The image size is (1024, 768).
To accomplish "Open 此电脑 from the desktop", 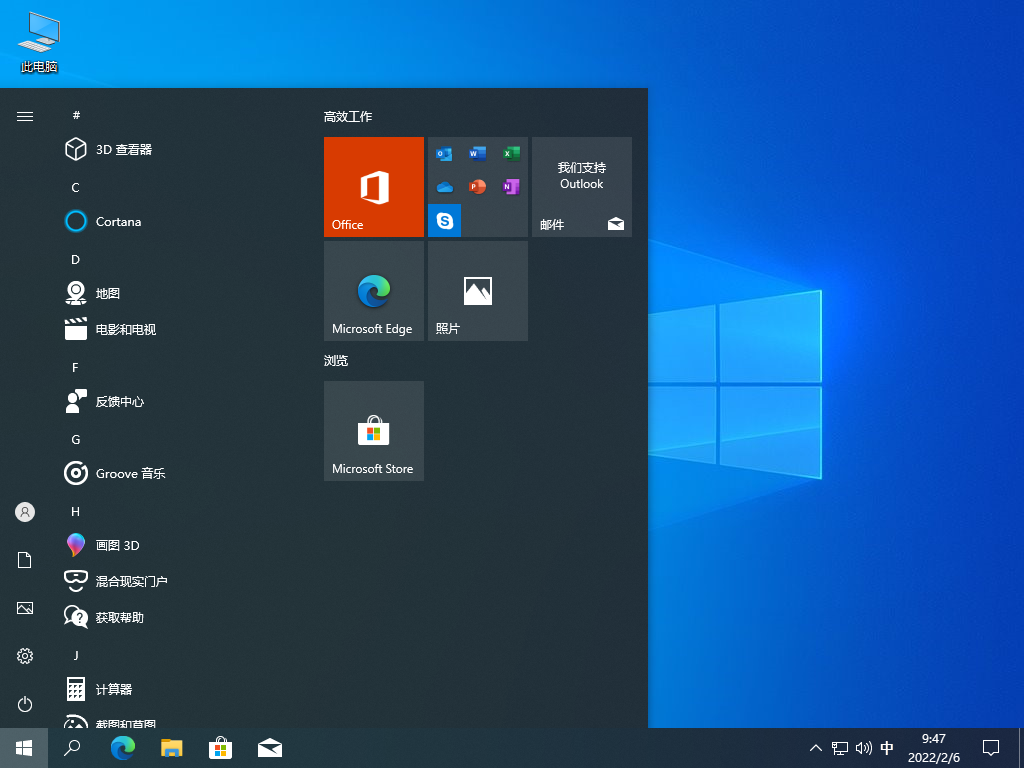I will pos(37,40).
